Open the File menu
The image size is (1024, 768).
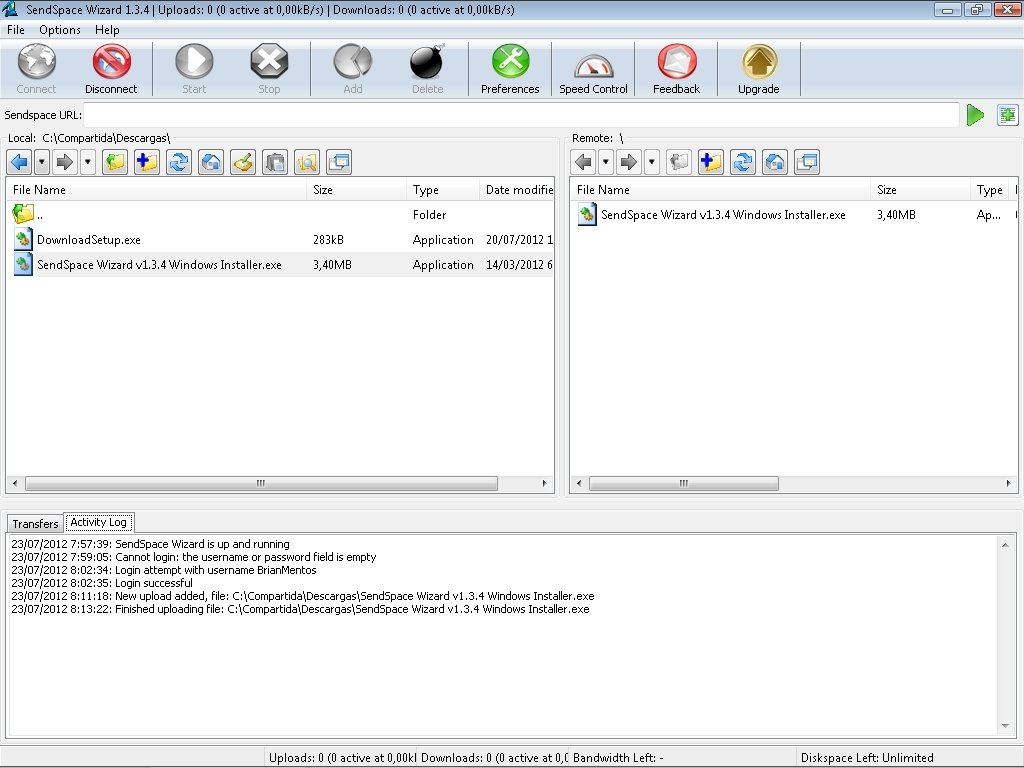tap(16, 30)
